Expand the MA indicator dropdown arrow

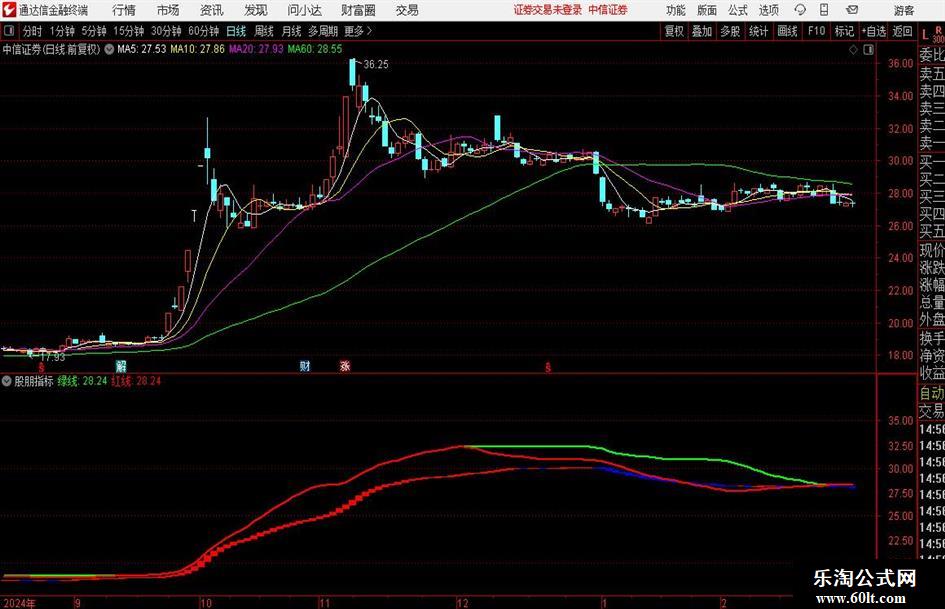109,49
